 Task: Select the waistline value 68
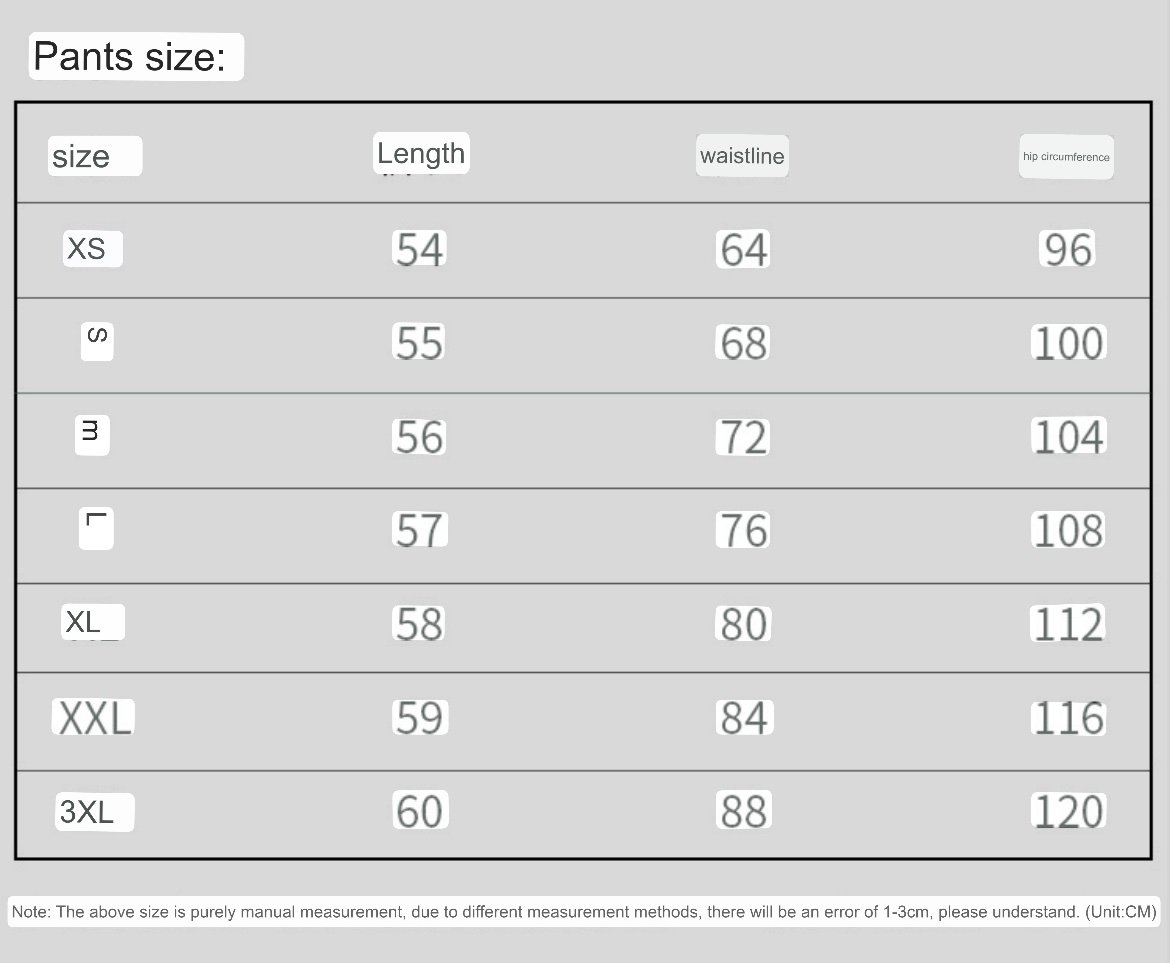(742, 342)
